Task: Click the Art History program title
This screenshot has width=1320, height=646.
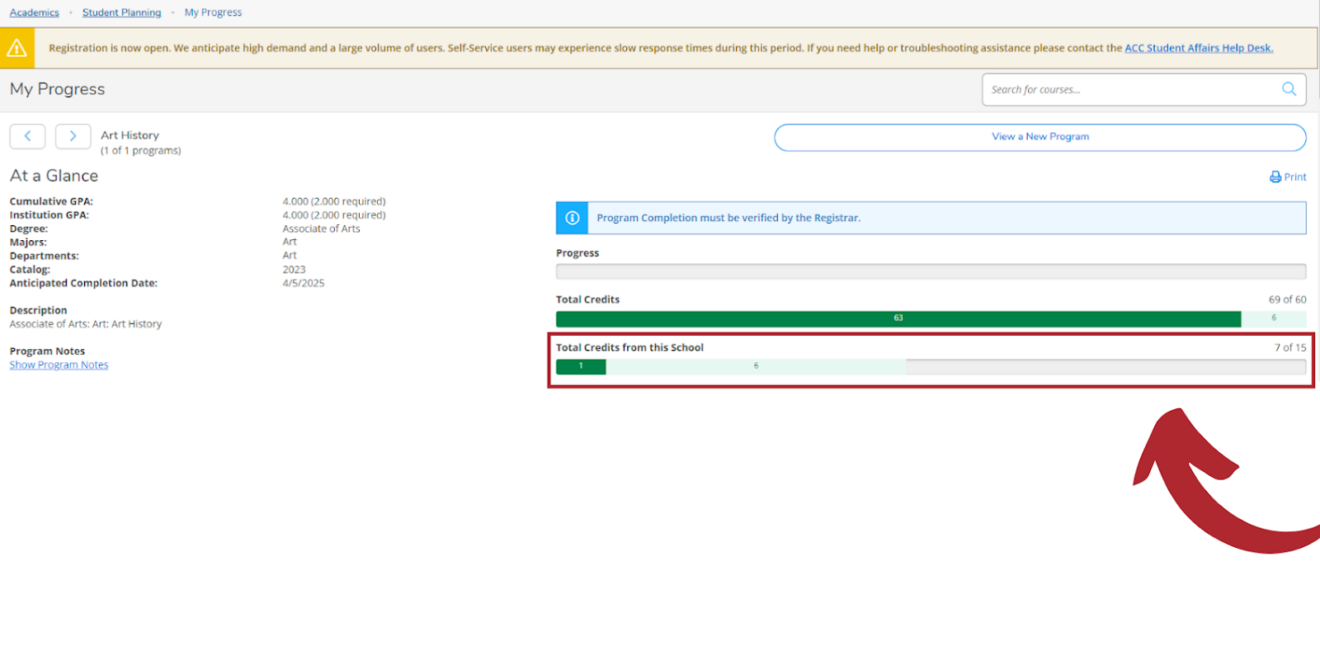Action: tap(130, 135)
